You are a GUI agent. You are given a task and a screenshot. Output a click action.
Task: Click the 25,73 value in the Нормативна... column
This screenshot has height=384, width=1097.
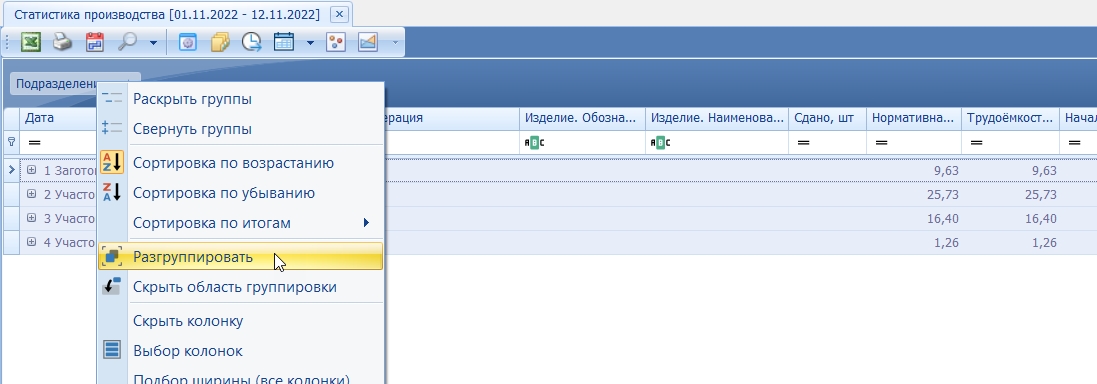click(x=942, y=194)
